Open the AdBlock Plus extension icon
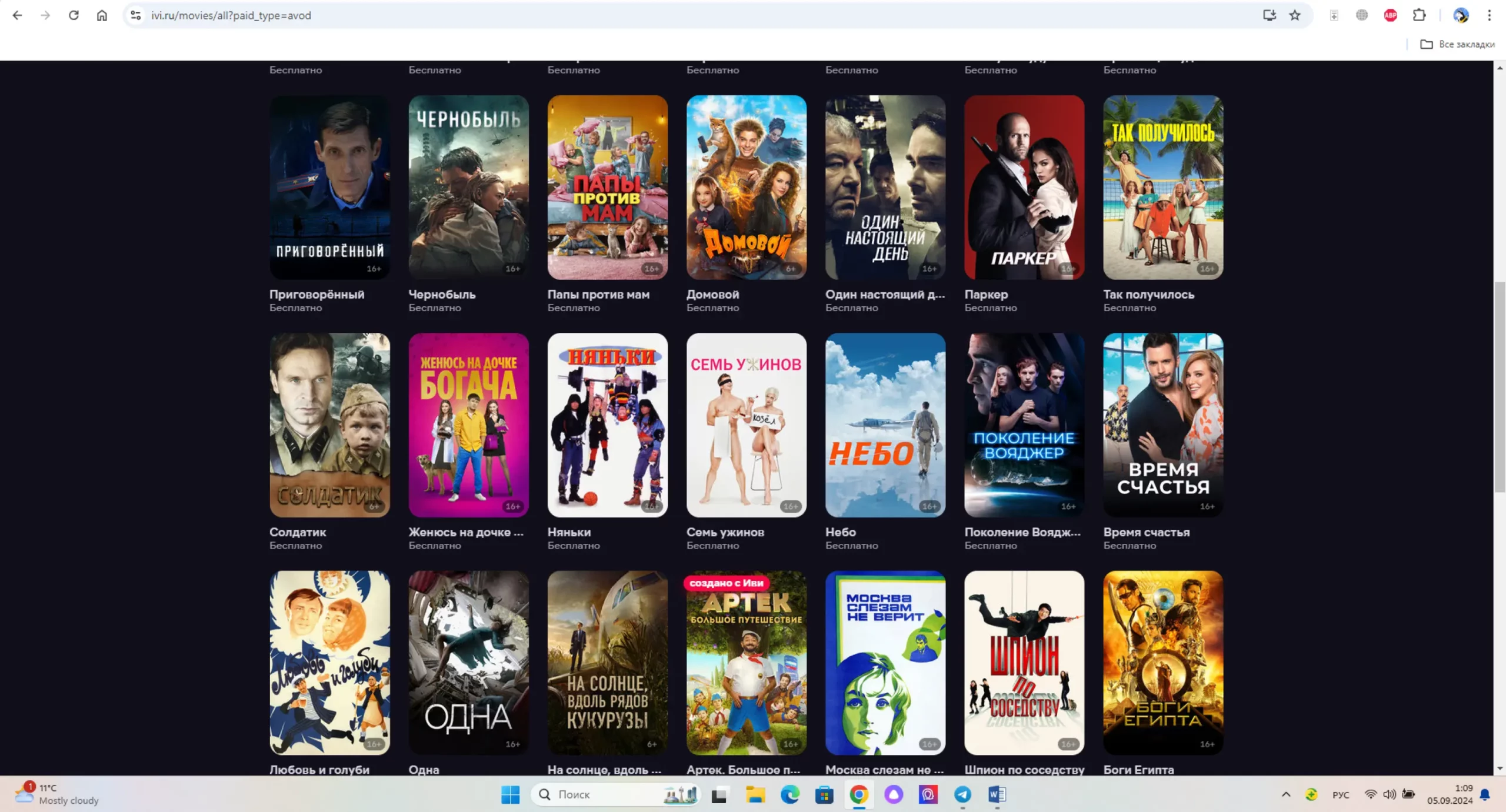Image resolution: width=1506 pixels, height=812 pixels. 1391,15
